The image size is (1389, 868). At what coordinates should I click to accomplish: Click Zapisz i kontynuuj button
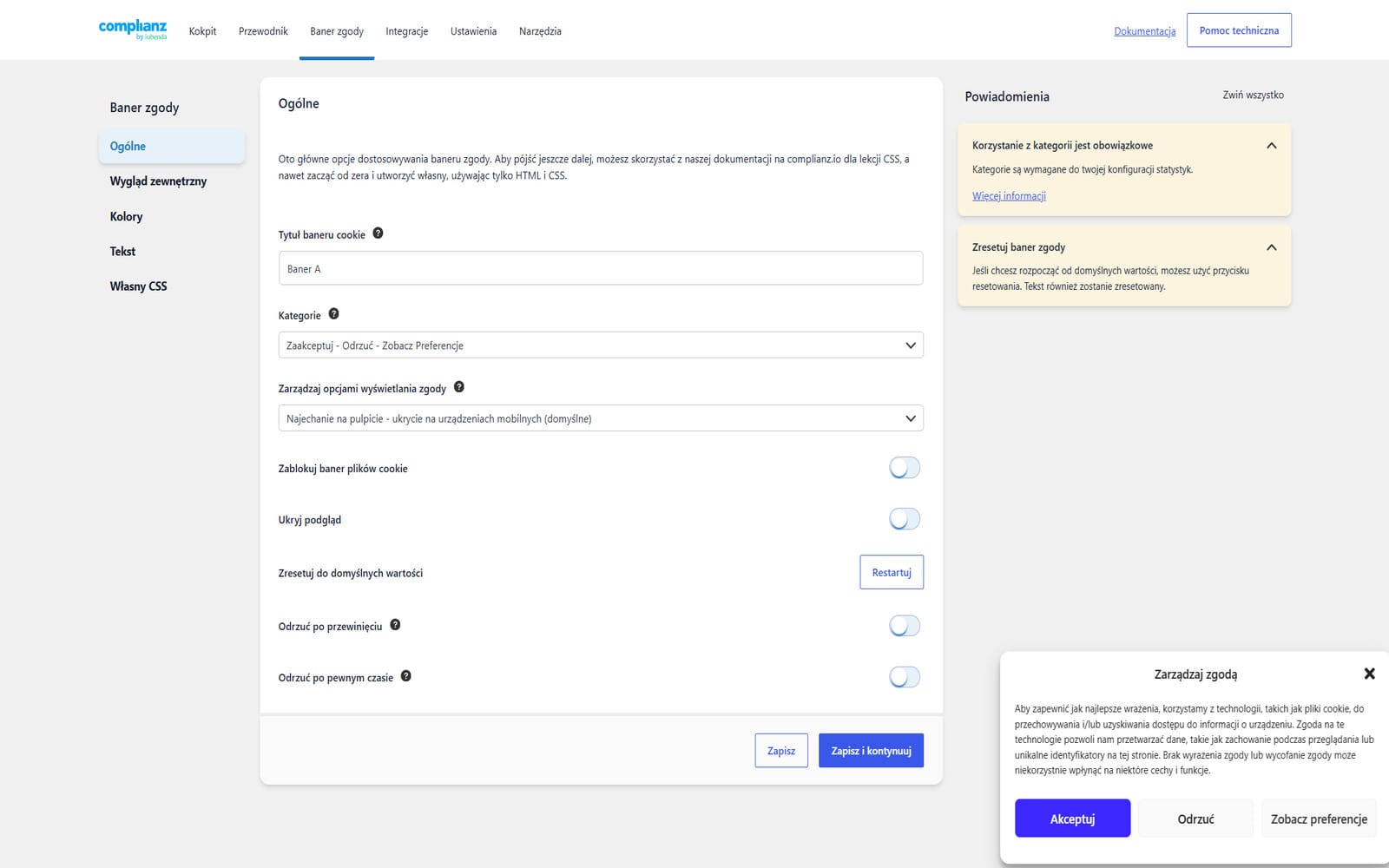tap(871, 751)
